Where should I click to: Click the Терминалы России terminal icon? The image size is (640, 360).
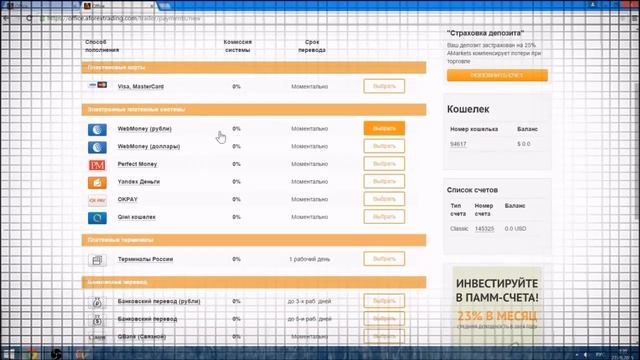coord(97,260)
